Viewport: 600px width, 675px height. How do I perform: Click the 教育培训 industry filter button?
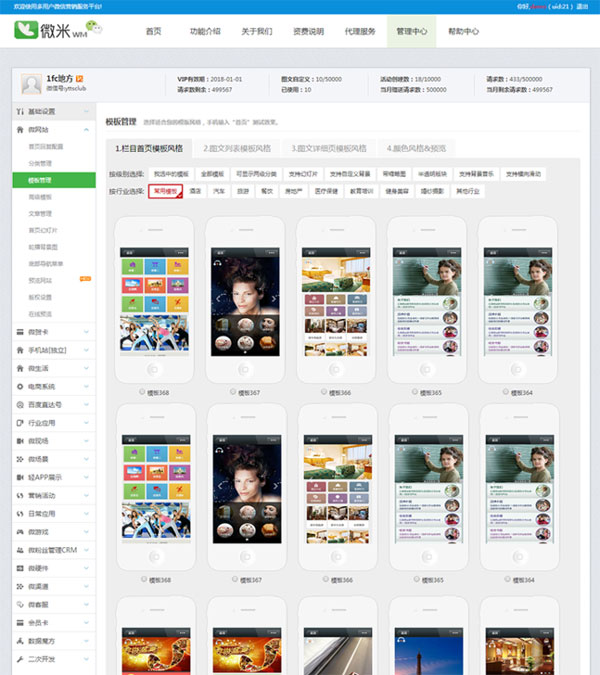click(362, 191)
